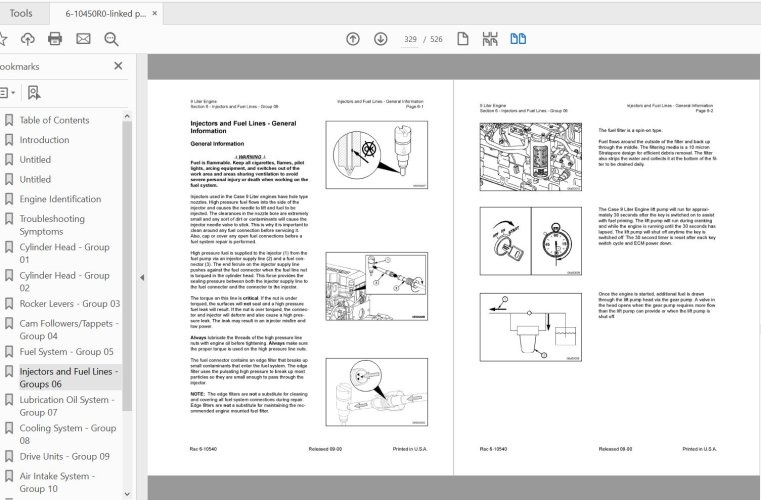Close the 6-10450R0-linked document tab

point(155,14)
